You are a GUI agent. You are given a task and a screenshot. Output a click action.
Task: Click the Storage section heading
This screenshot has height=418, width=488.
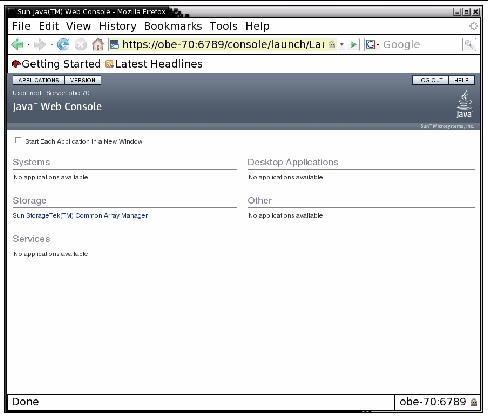point(29,201)
